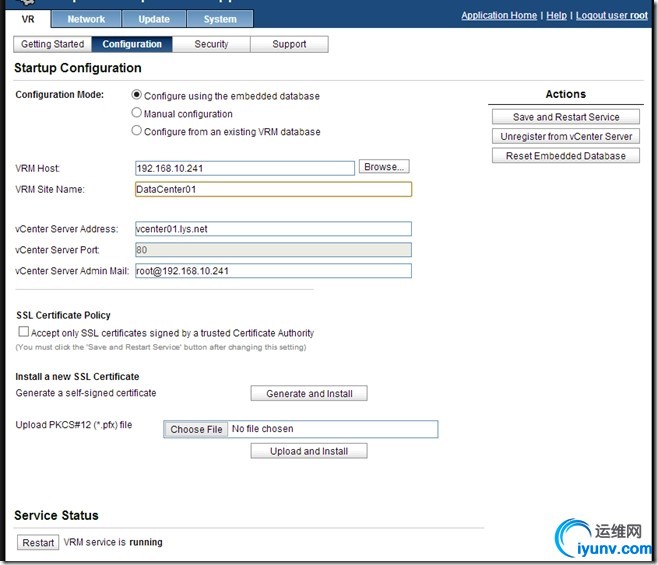Image resolution: width=658 pixels, height=565 pixels.
Task: Click the 'Install a new SSL Certificate' heading
Action: 77,377
